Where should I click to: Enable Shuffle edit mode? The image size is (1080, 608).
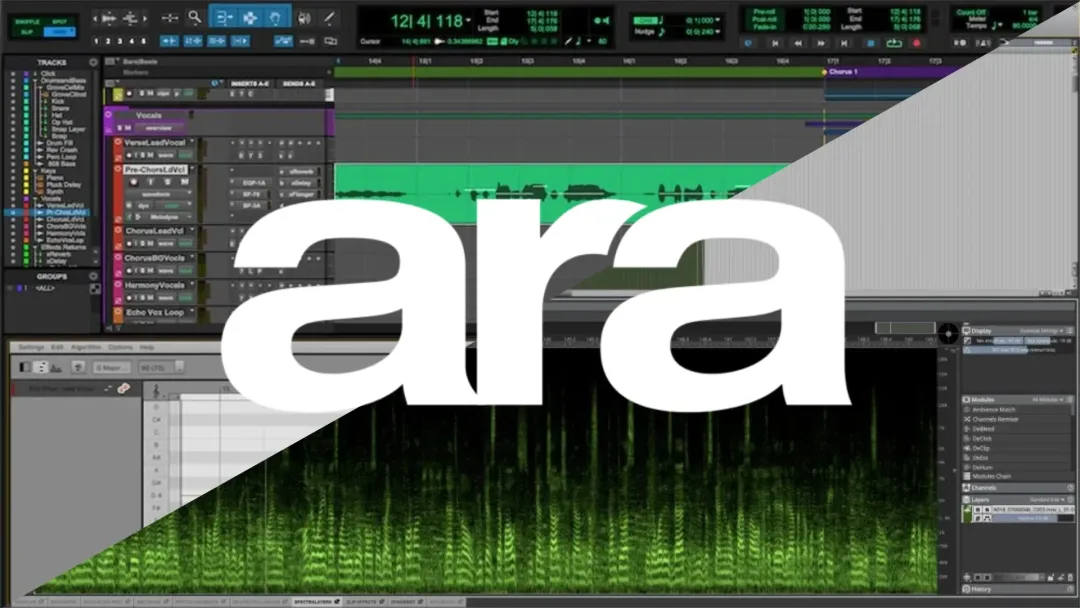click(x=27, y=22)
